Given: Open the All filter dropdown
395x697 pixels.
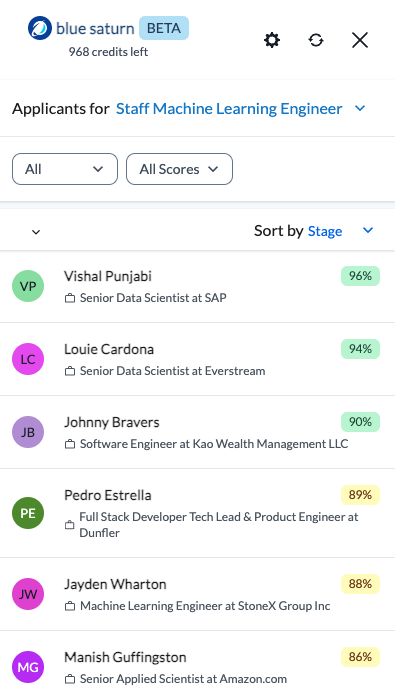Looking at the screenshot, I should click(x=65, y=169).
